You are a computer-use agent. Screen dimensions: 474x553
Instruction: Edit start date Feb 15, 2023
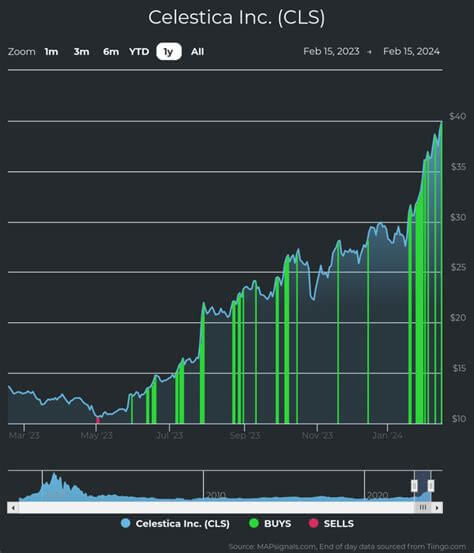pos(331,51)
